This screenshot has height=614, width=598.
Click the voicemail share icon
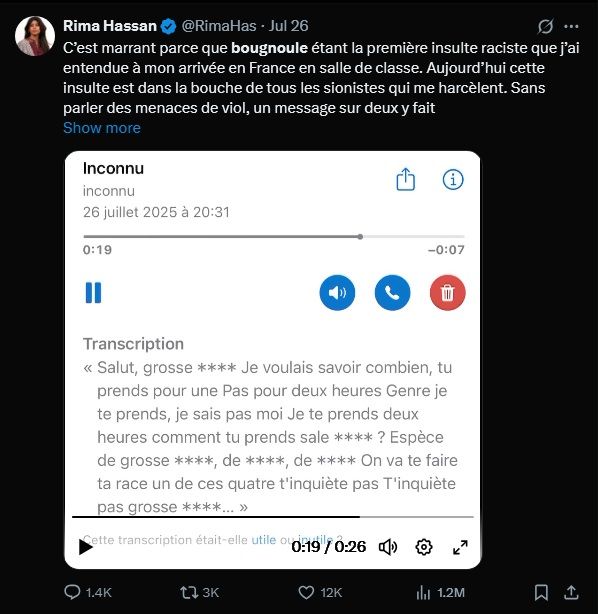(x=405, y=179)
